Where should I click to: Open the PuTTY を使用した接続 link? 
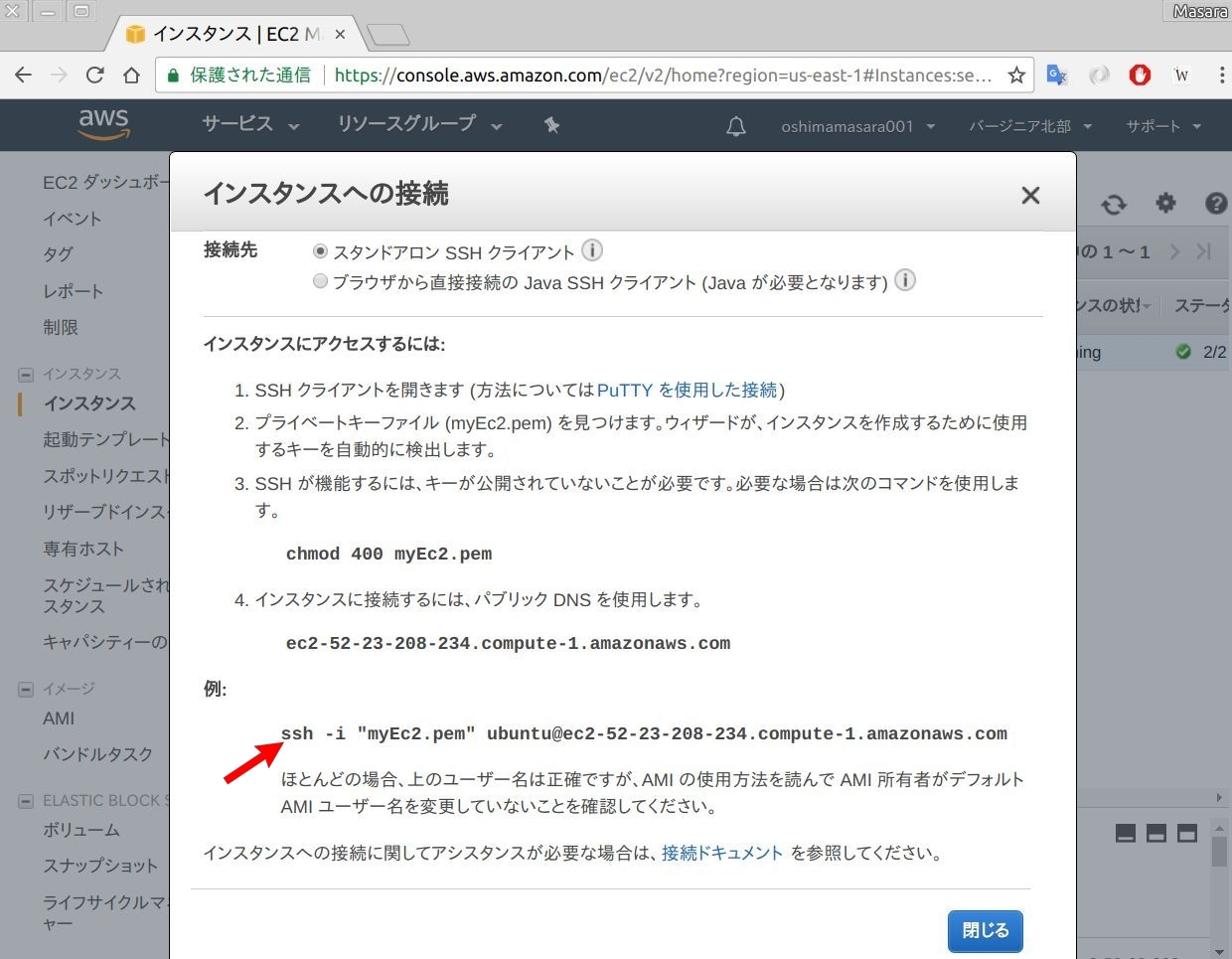688,390
